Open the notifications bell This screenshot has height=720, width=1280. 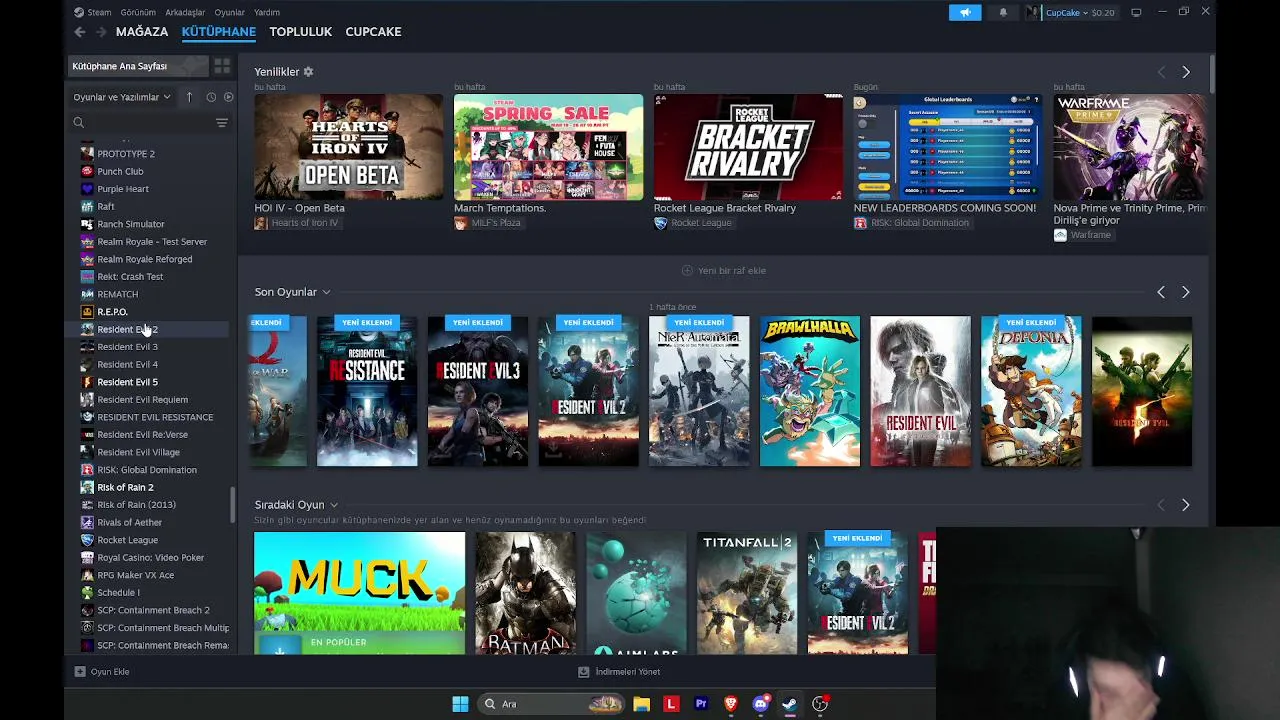[x=1003, y=12]
